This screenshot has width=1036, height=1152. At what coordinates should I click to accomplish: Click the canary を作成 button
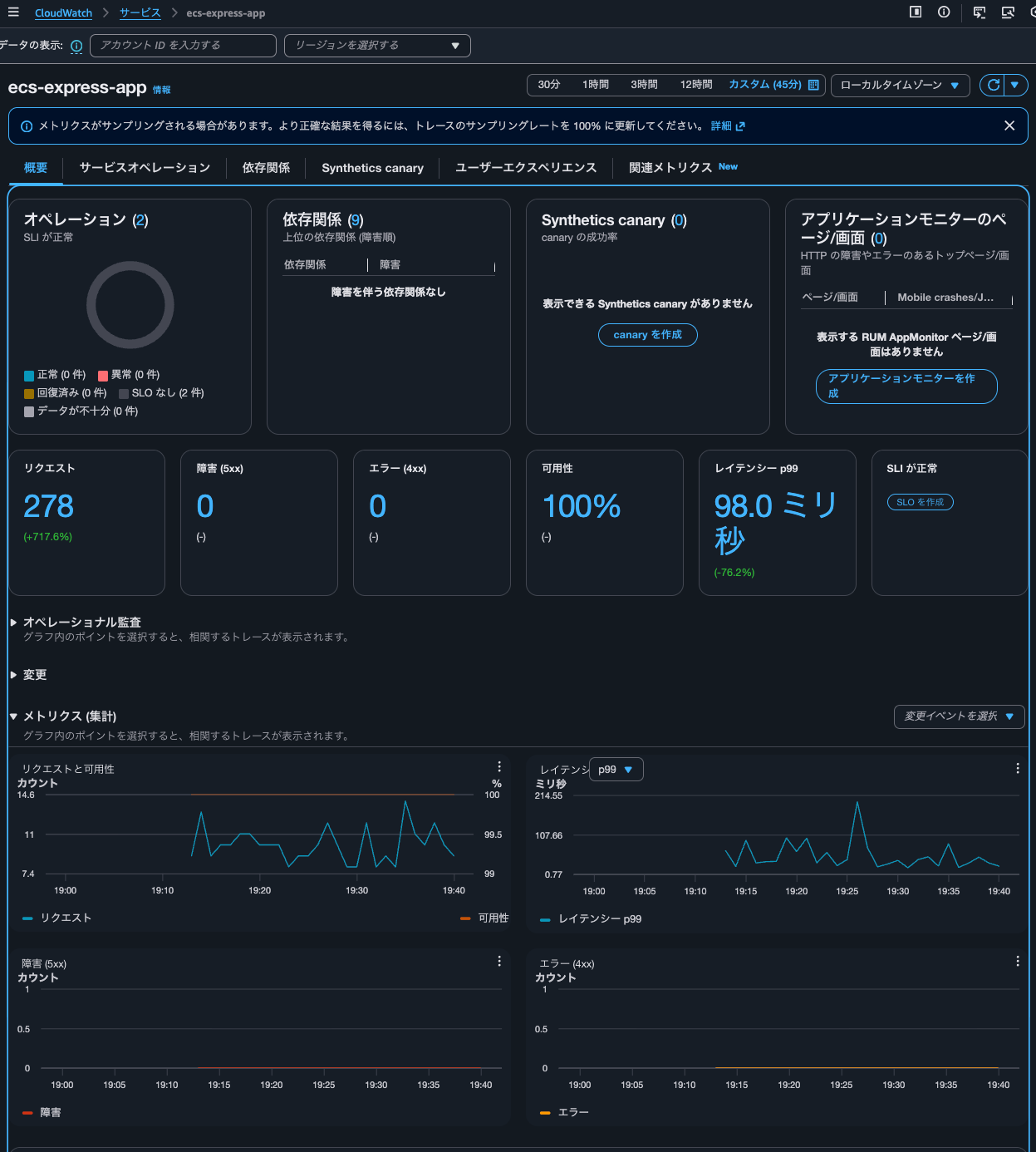click(647, 335)
